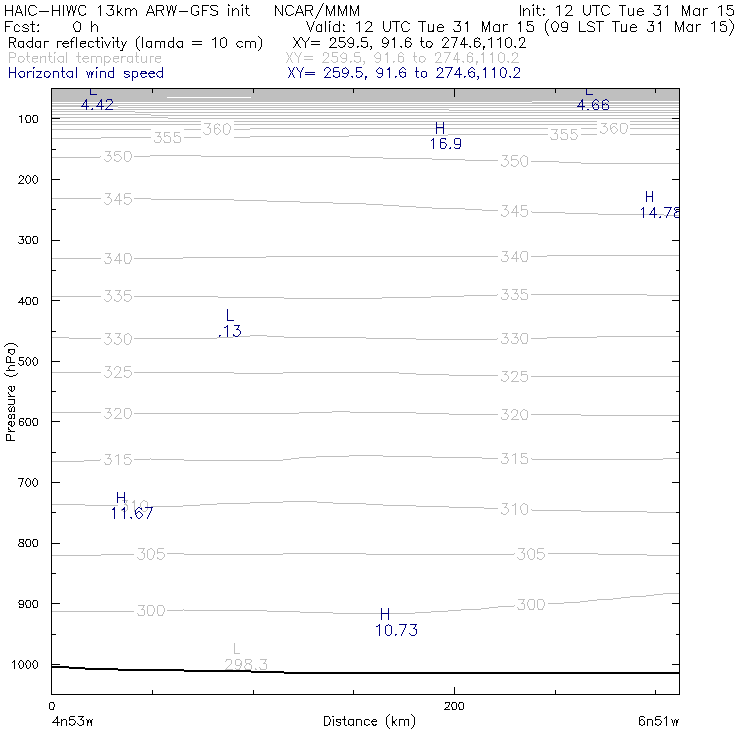
Task: Click the wind maximum "H 14.78" label
Action: click(659, 205)
